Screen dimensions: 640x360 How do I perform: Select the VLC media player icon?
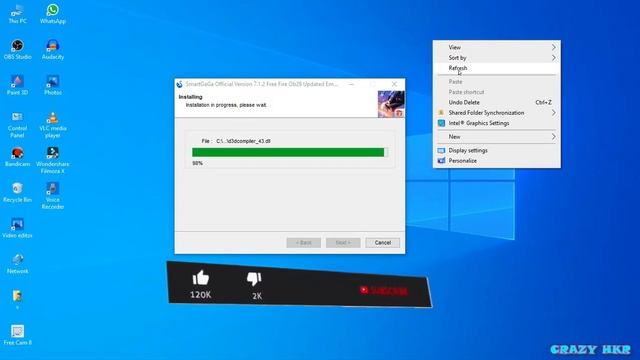tap(53, 124)
